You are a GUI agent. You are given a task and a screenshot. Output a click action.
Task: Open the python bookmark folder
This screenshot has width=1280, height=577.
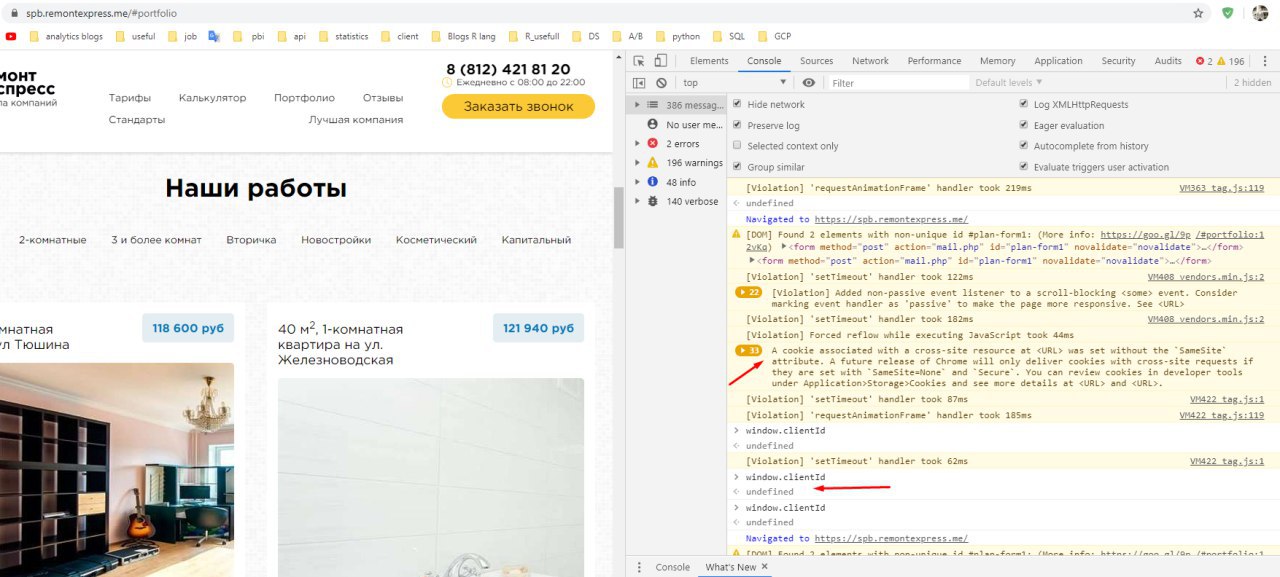pyautogui.click(x=678, y=36)
